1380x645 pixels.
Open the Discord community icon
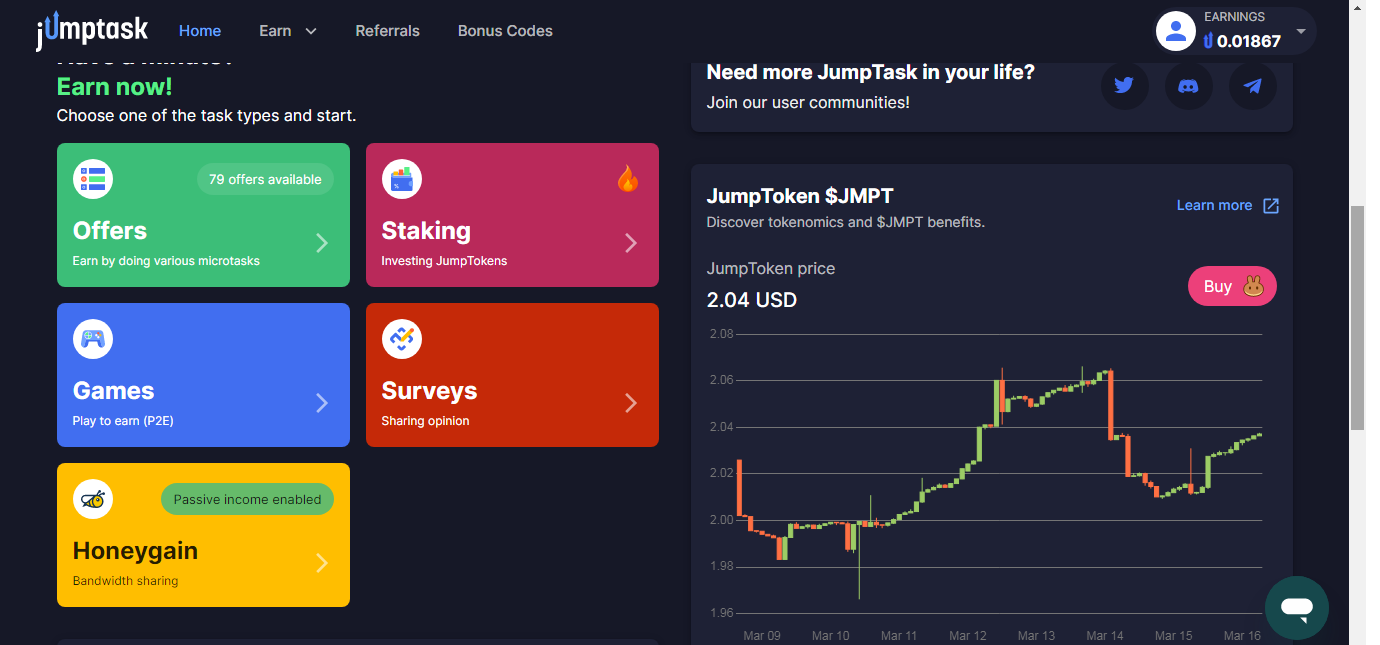click(1189, 86)
